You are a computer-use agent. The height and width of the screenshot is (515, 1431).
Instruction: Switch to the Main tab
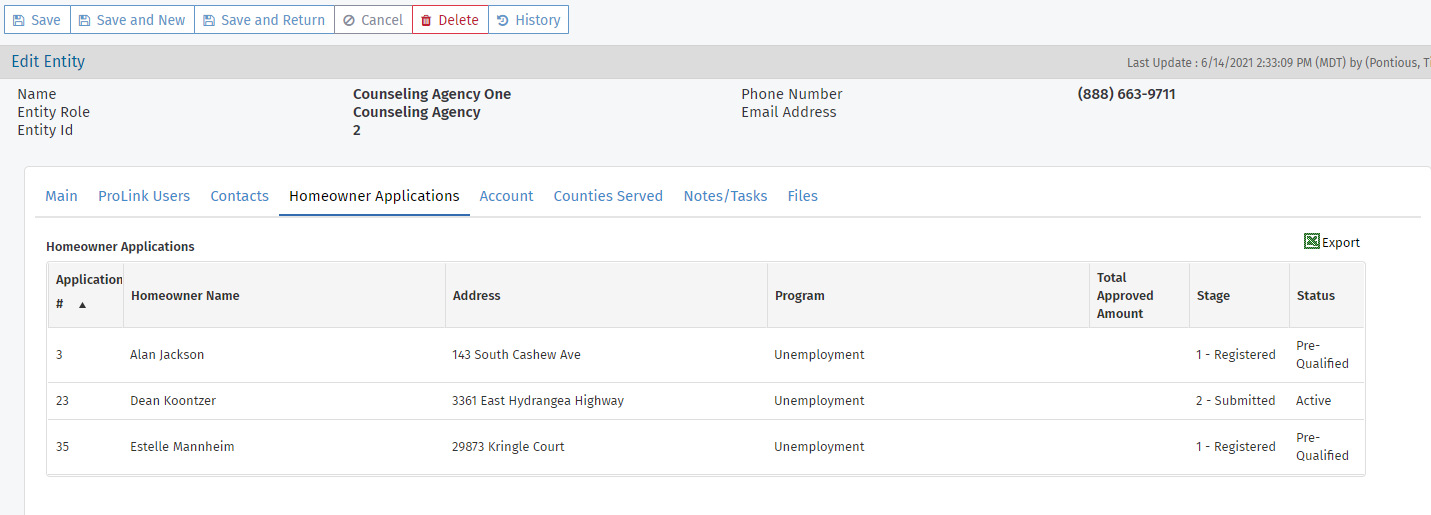[x=61, y=196]
